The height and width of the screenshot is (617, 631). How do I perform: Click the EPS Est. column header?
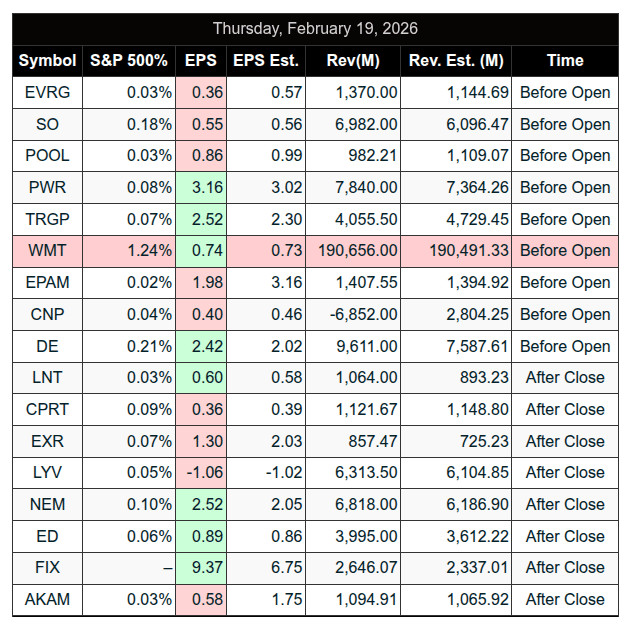(x=266, y=60)
